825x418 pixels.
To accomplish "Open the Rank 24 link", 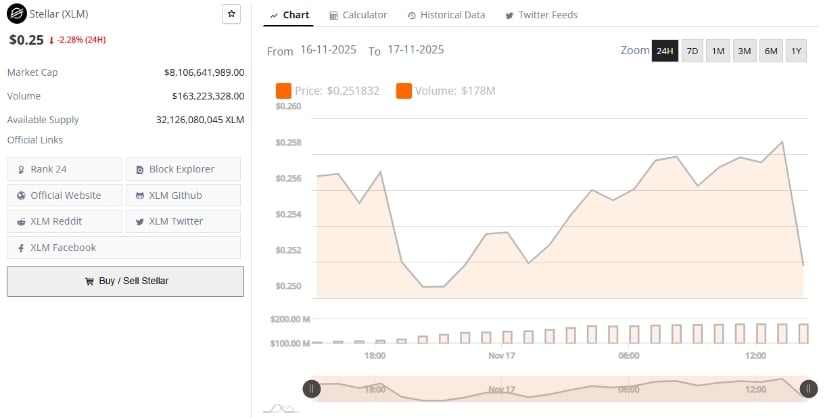I will tap(65, 169).
